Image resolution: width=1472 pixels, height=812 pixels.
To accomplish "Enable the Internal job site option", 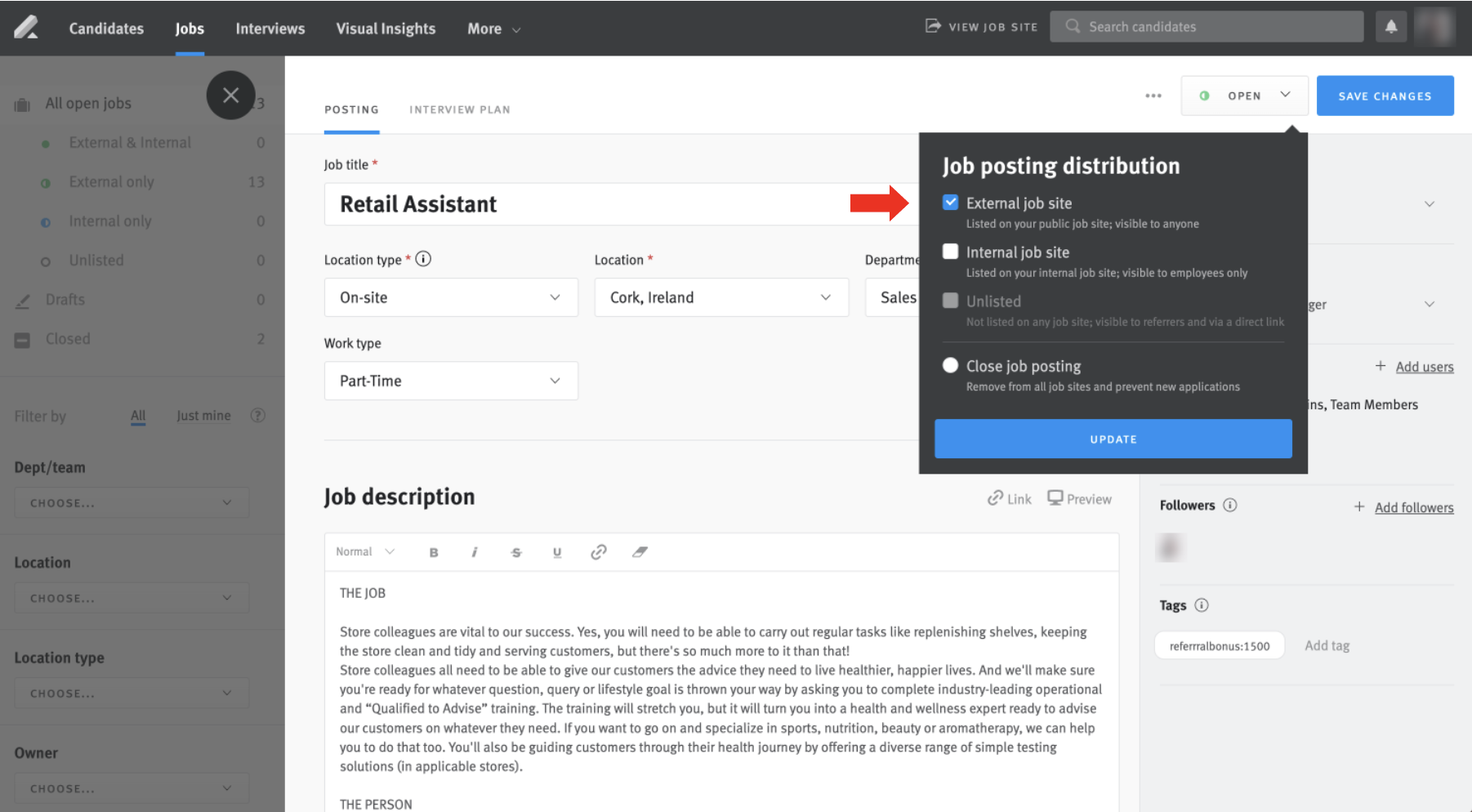I will [950, 252].
